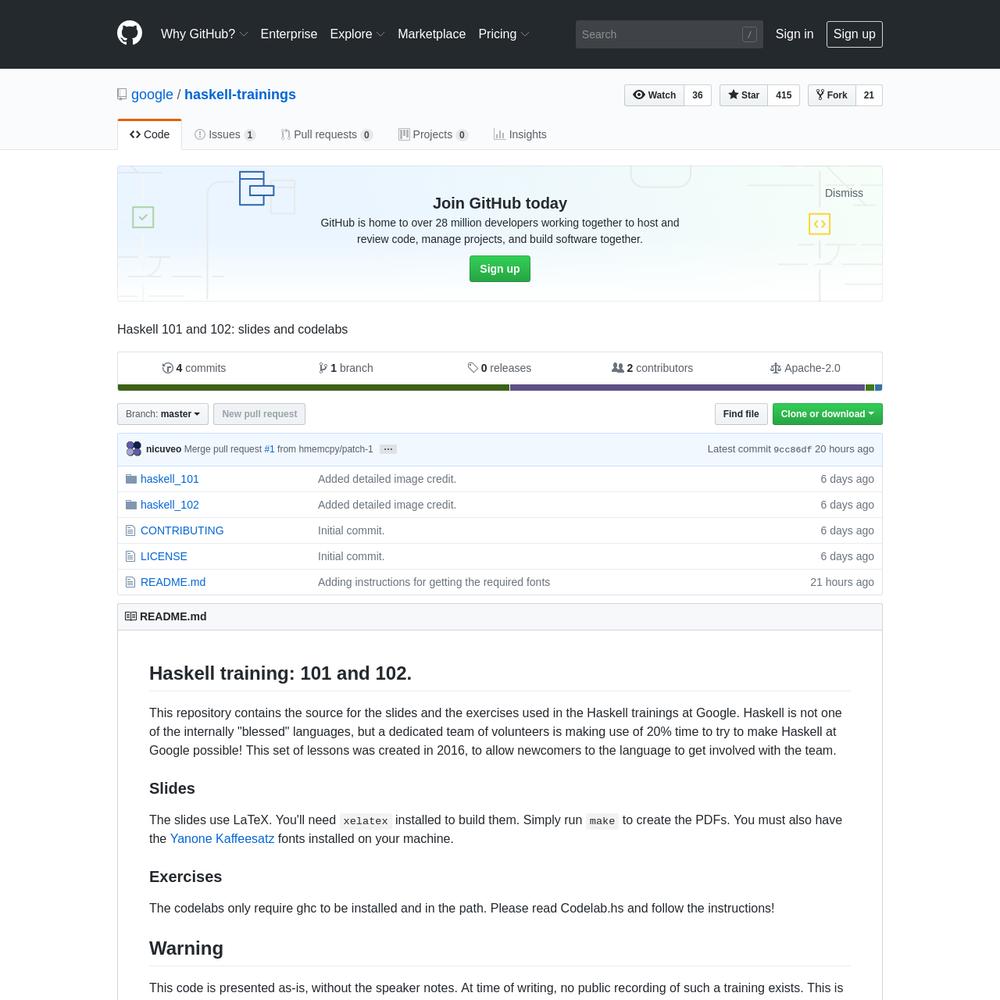Screen dimensions: 1000x1000
Task: View the 2 contributors page
Action: click(652, 368)
